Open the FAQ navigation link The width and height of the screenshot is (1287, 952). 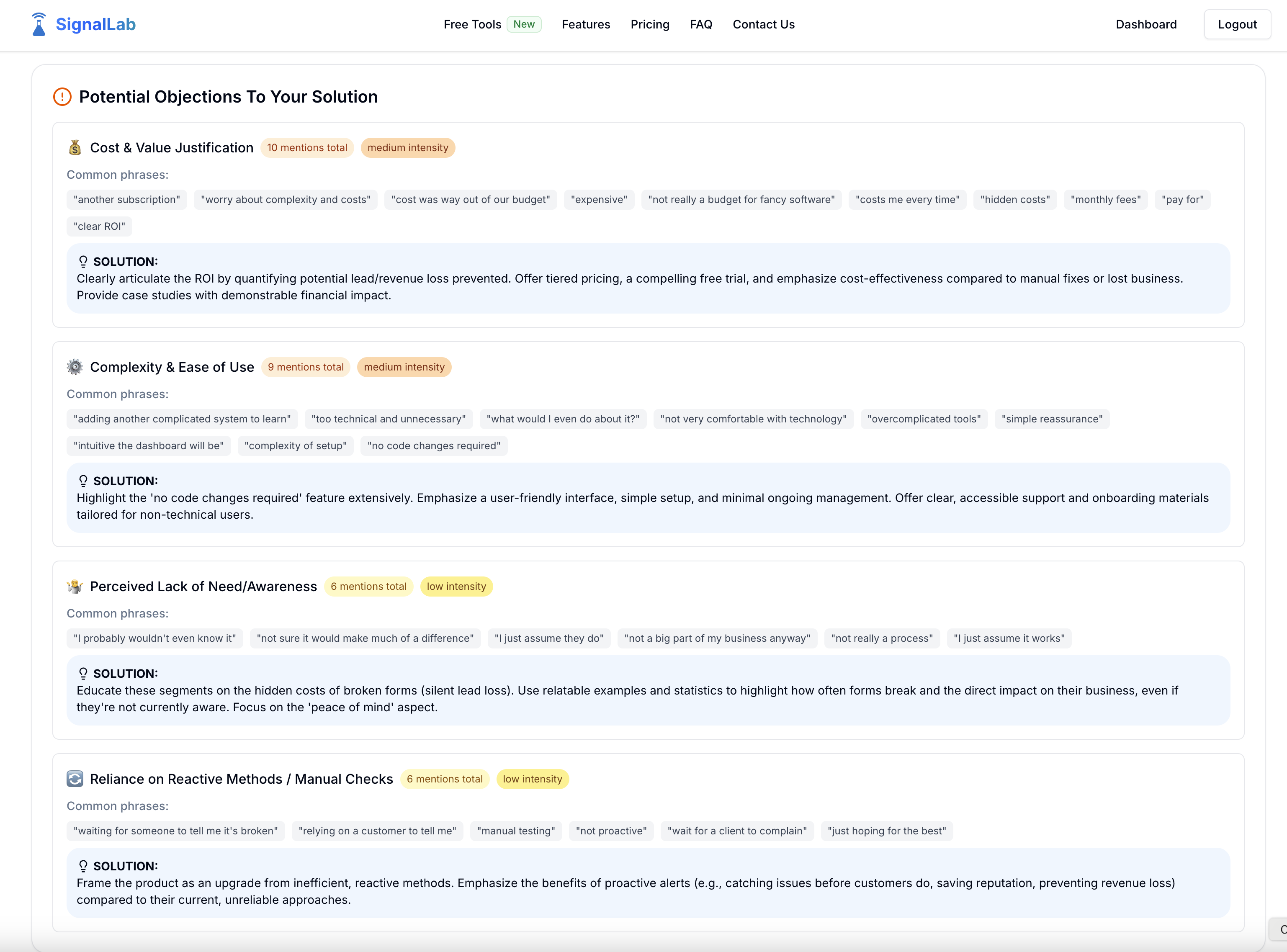(701, 25)
